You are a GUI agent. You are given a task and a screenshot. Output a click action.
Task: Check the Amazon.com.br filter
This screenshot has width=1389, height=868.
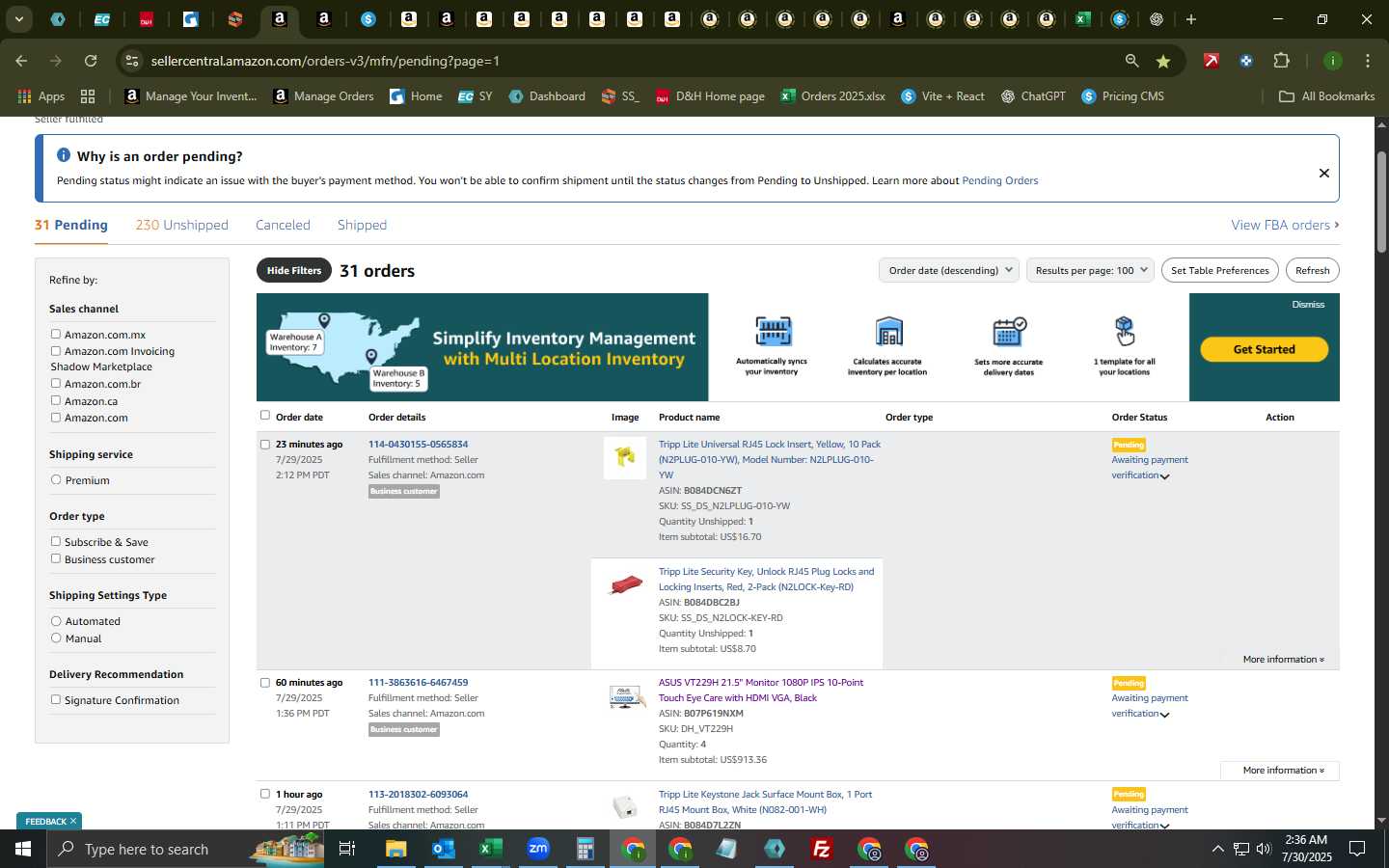(56, 383)
